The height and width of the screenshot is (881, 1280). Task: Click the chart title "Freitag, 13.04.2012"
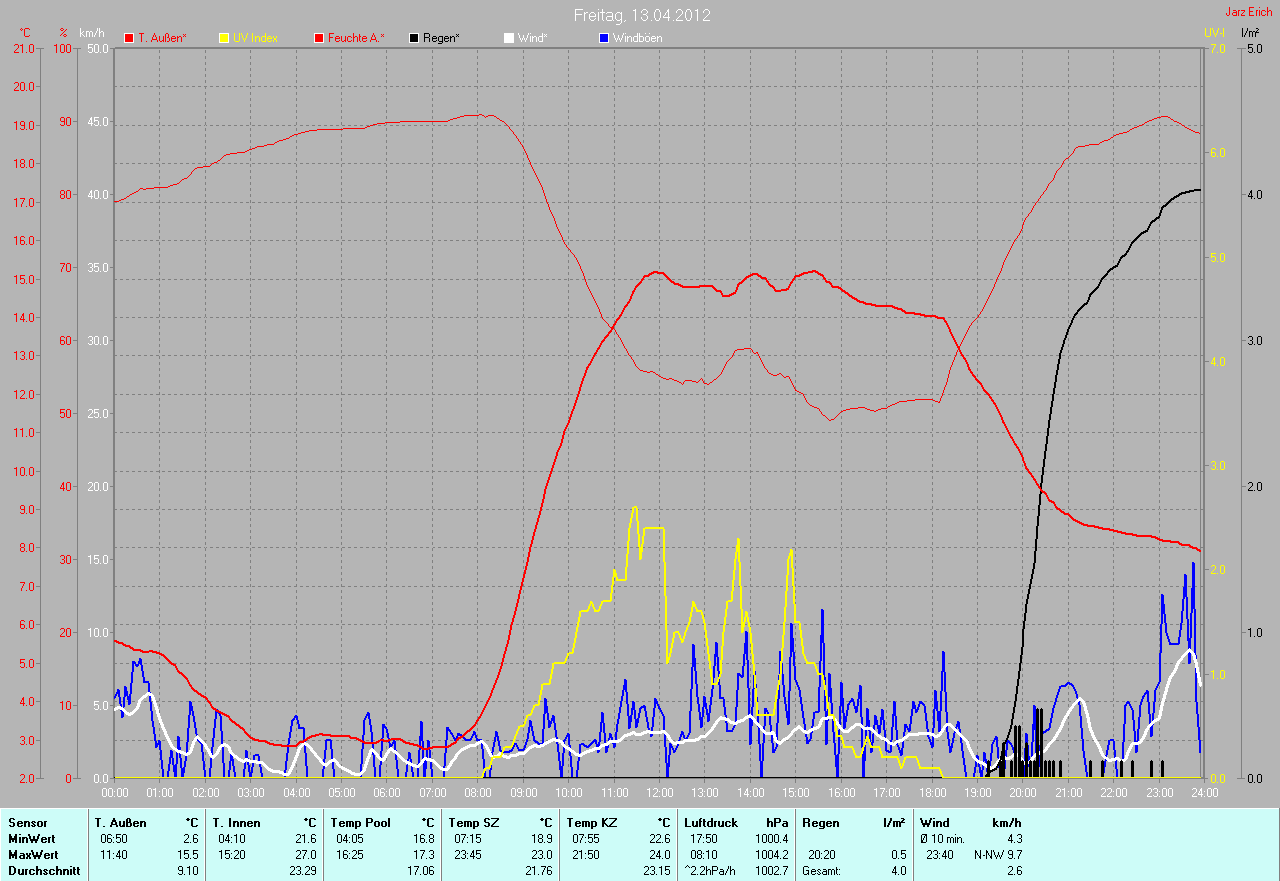click(642, 15)
